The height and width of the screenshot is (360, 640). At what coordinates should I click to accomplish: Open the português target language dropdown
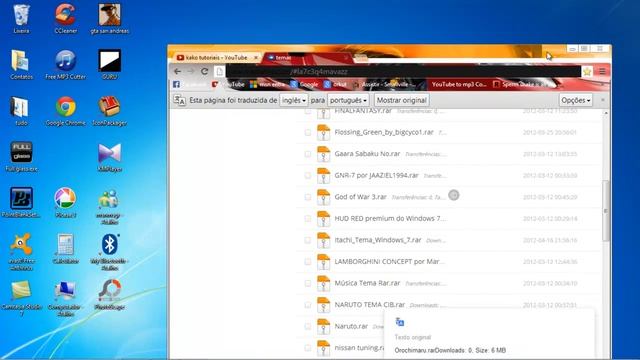click(x=348, y=100)
